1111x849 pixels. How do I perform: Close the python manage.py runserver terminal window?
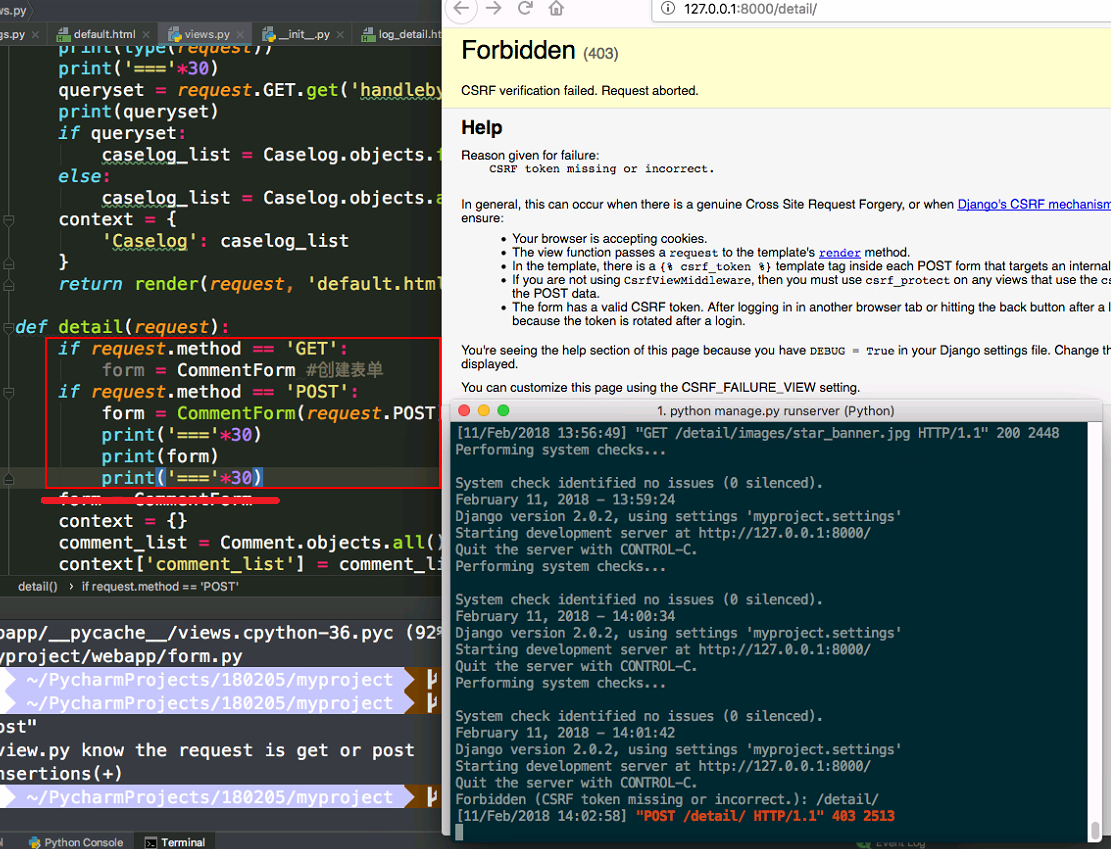point(464,410)
